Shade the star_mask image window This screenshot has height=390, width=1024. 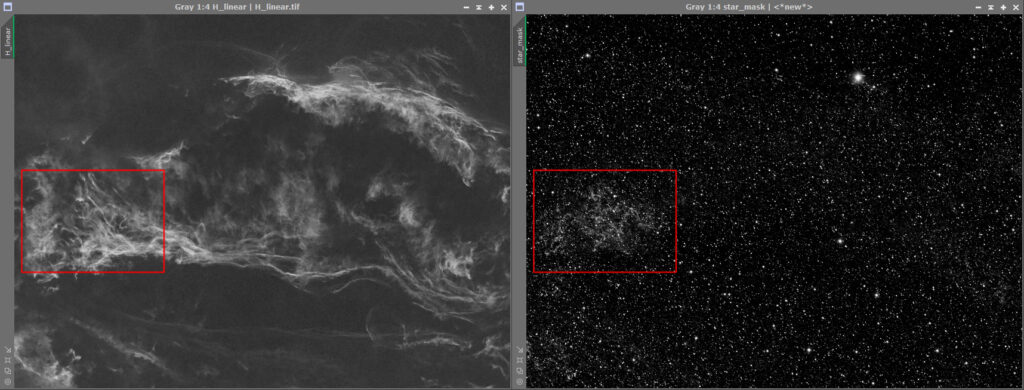click(991, 7)
